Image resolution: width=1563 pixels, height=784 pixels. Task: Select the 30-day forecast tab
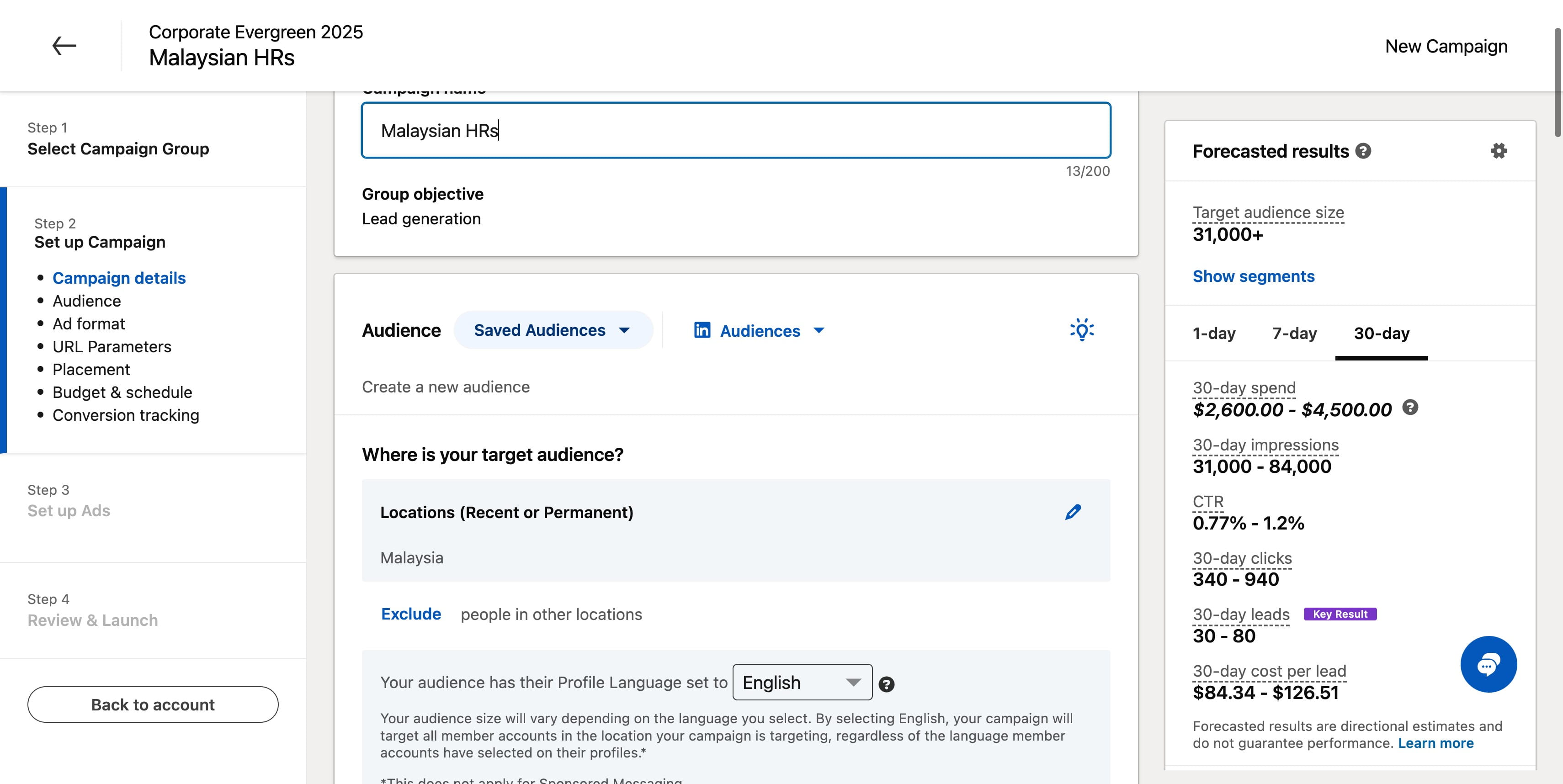(x=1382, y=334)
